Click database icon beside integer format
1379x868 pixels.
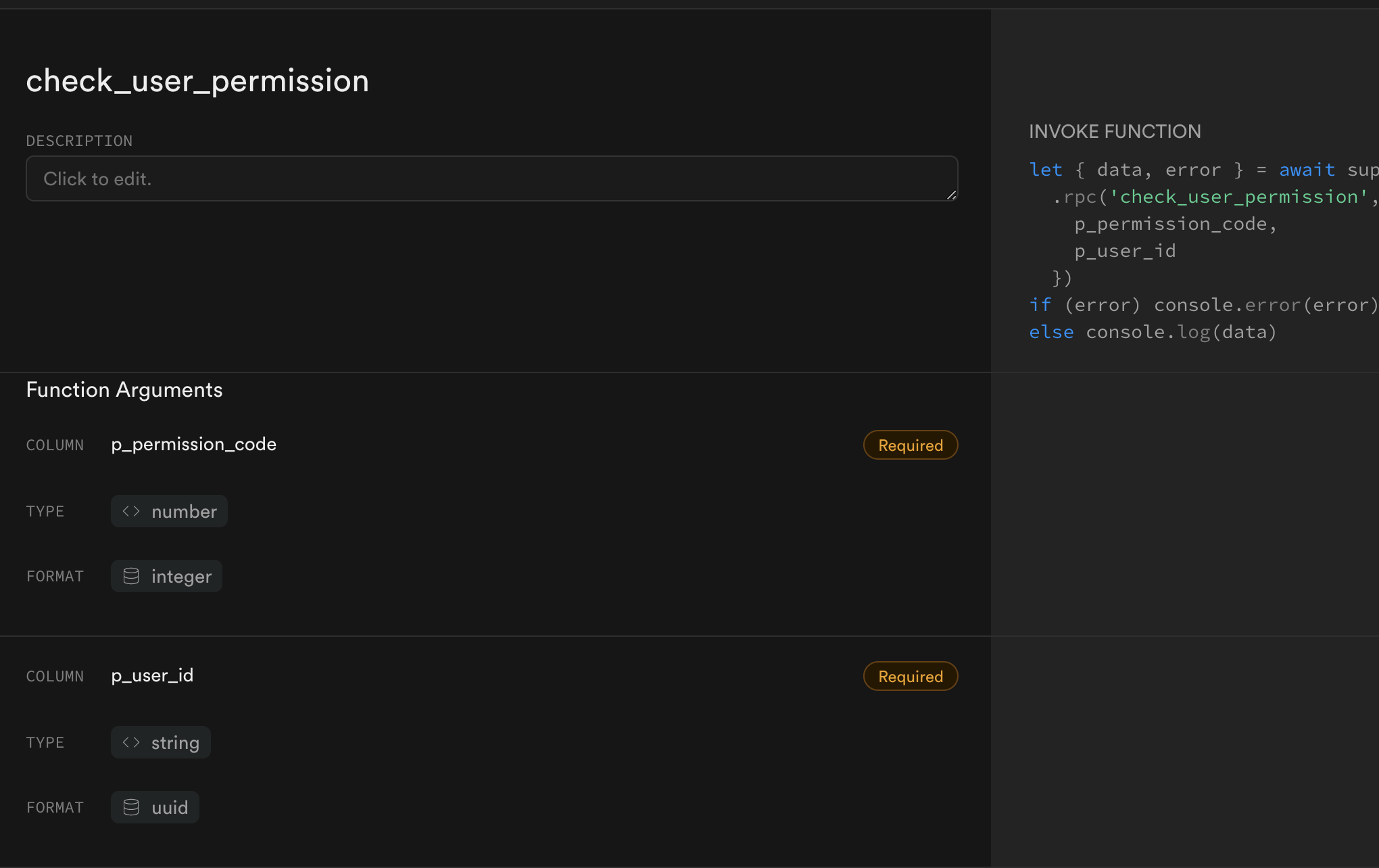(x=131, y=576)
